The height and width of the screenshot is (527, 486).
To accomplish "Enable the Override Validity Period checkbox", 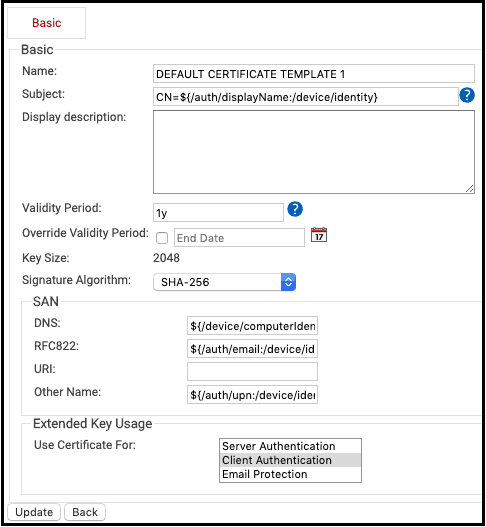I will point(162,238).
